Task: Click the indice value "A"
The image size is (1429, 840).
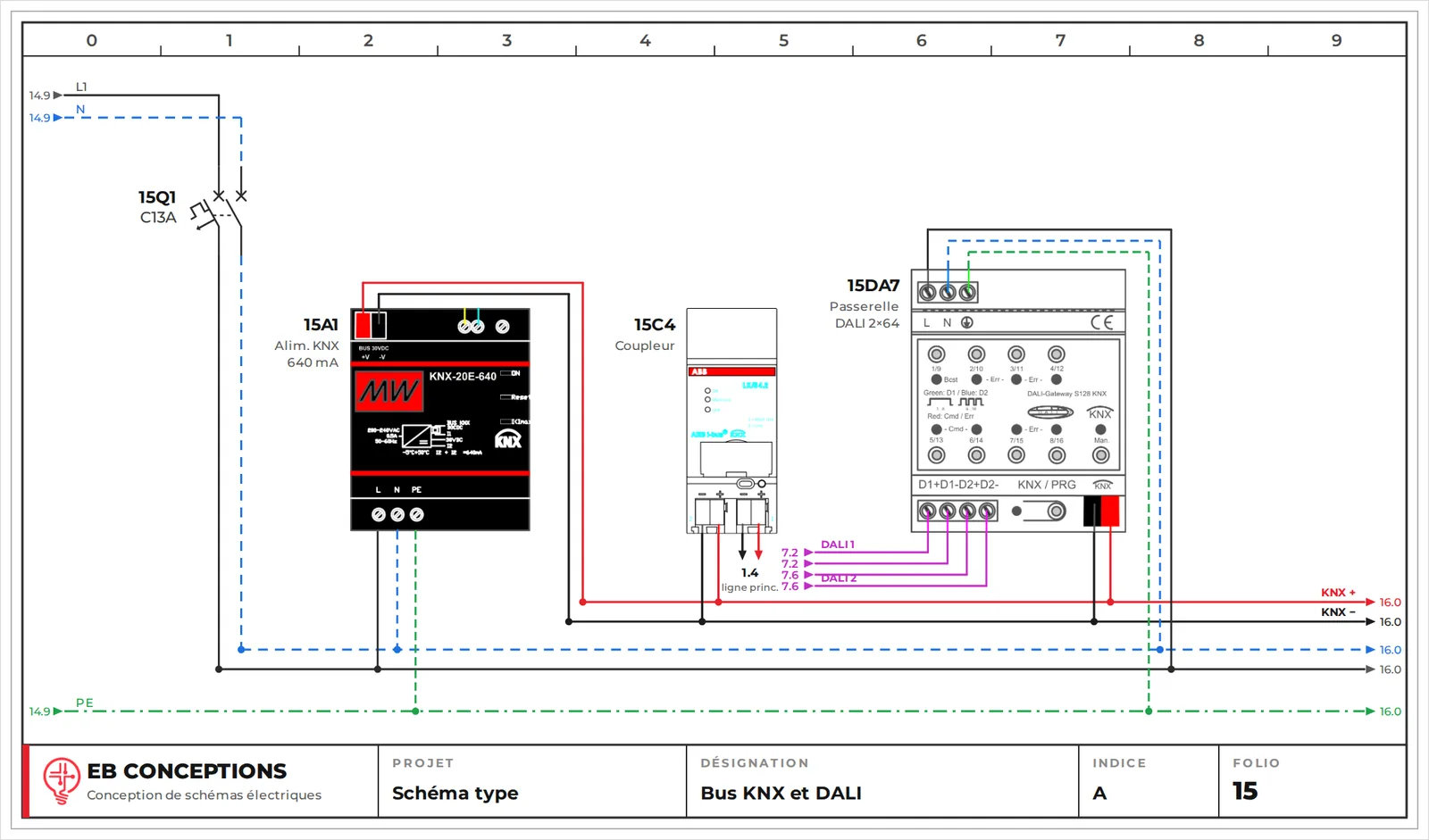Action: (1099, 793)
